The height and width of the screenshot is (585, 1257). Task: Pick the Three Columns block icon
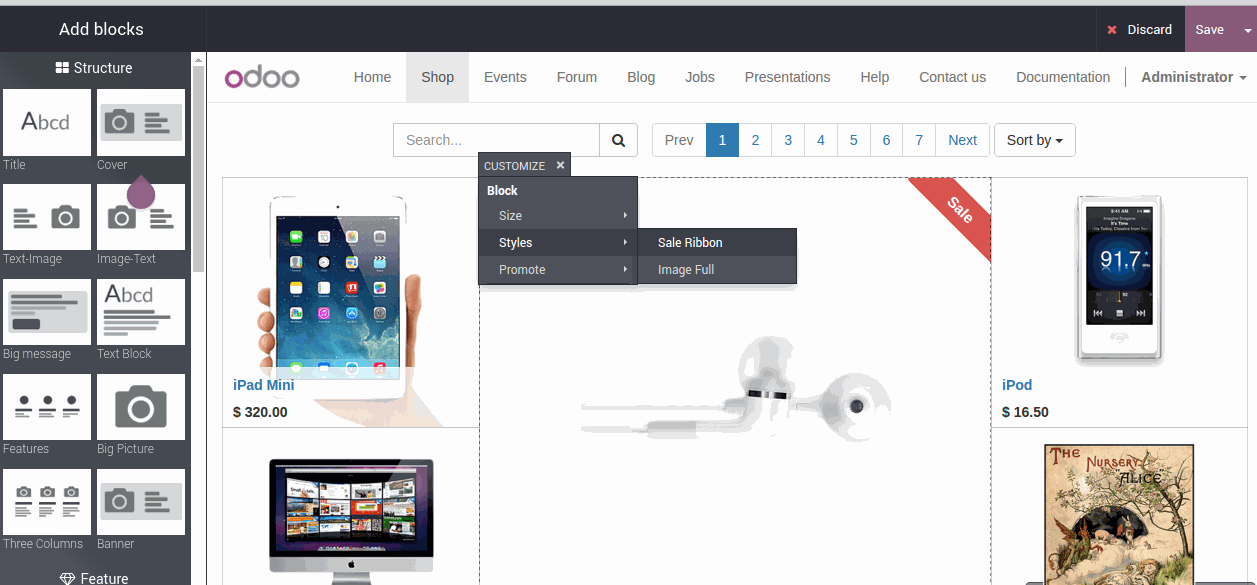point(47,502)
